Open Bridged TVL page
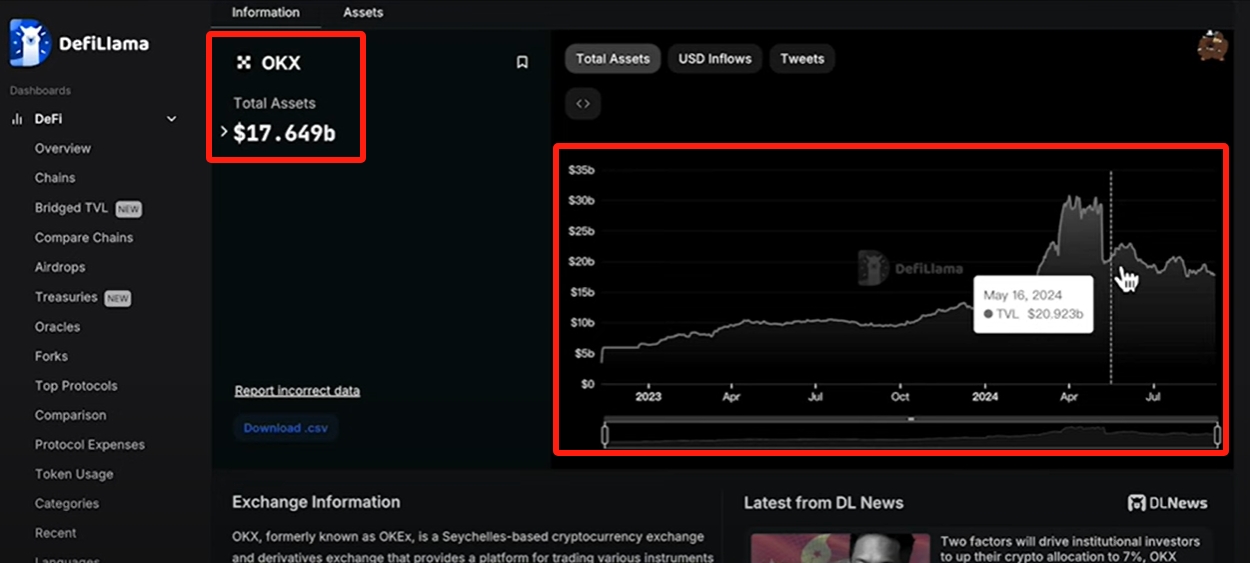This screenshot has height=563, width=1250. click(71, 208)
